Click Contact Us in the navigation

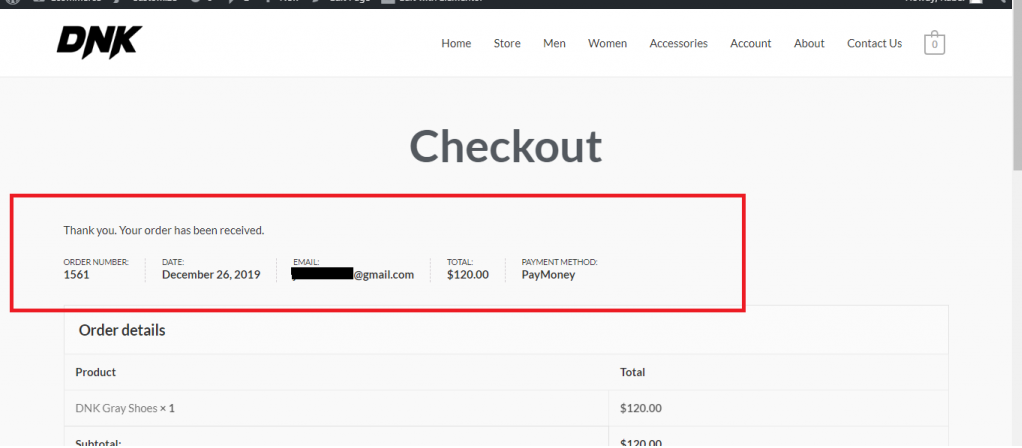click(874, 43)
